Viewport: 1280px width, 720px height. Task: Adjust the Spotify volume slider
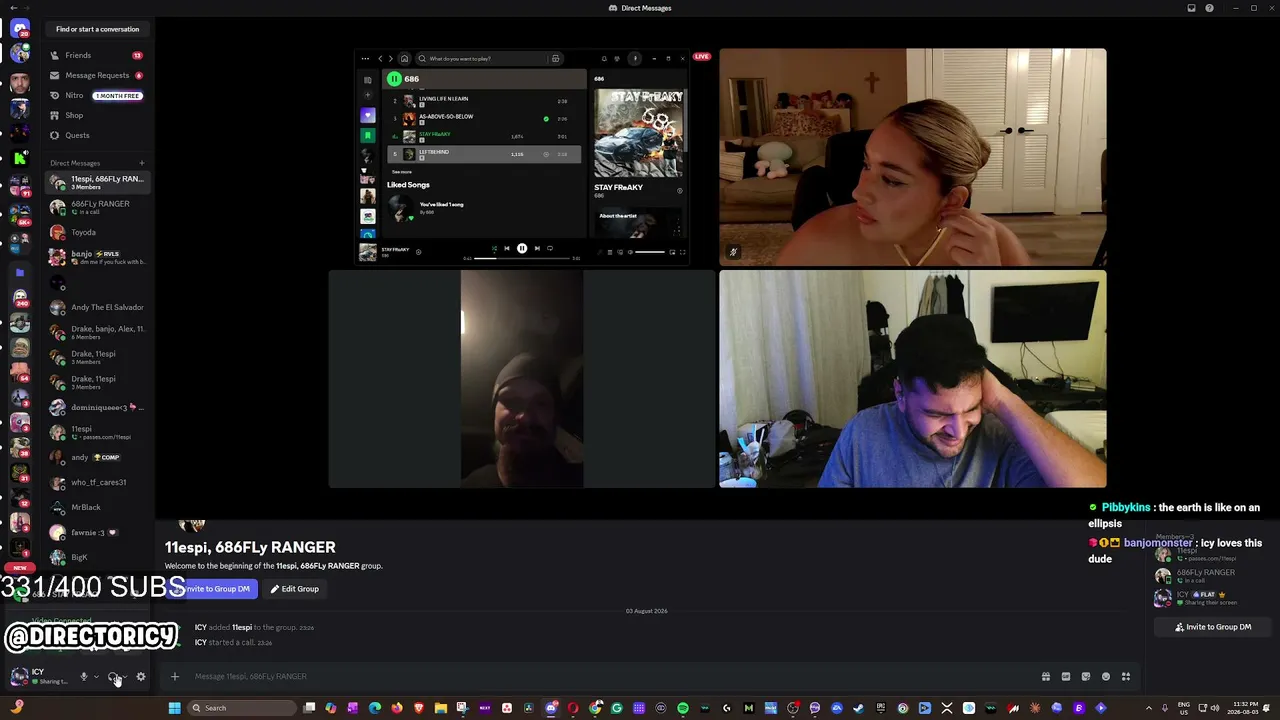click(650, 252)
